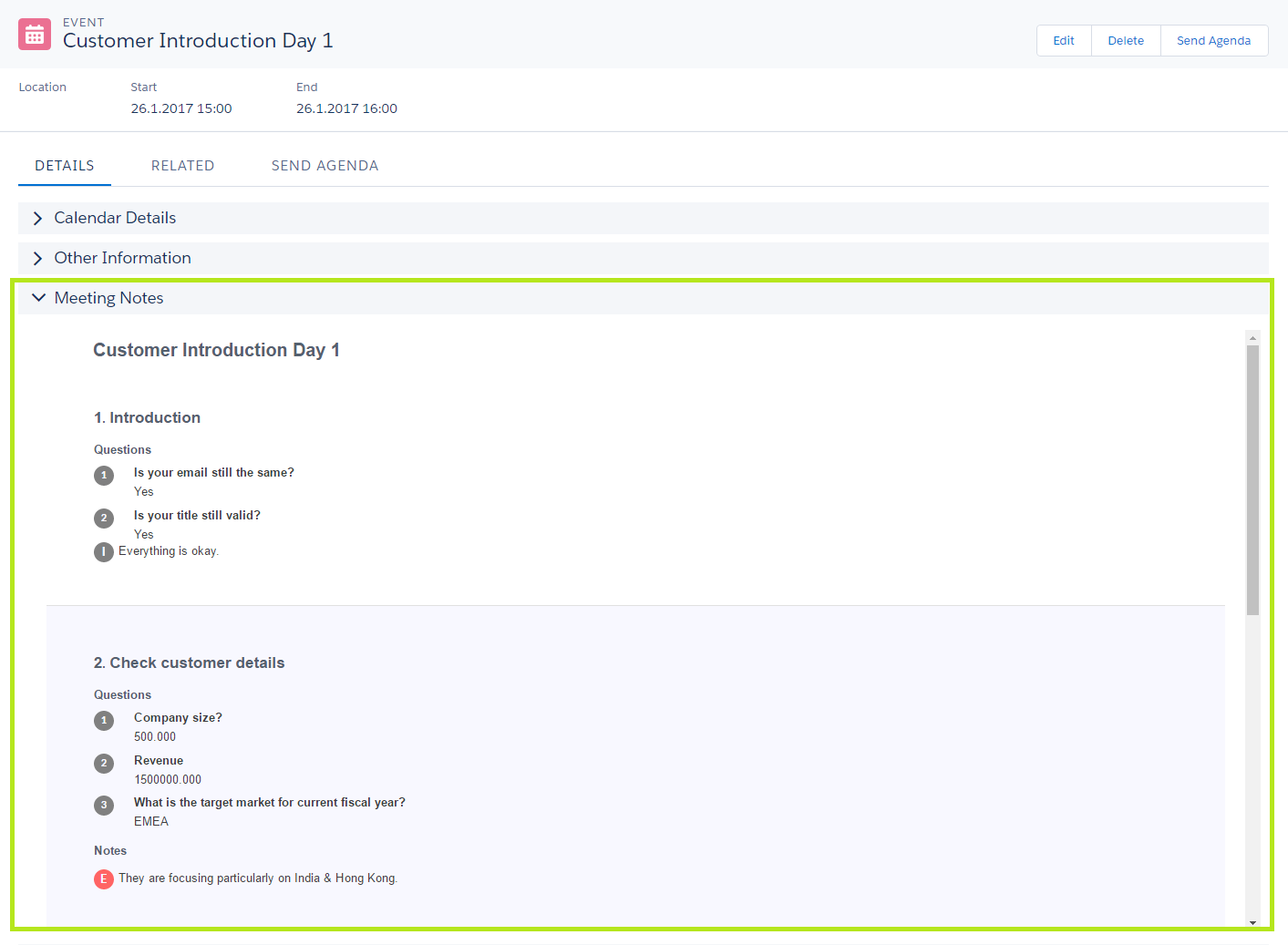Click number 3 badge beside target market question
1288x945 pixels.
click(104, 805)
